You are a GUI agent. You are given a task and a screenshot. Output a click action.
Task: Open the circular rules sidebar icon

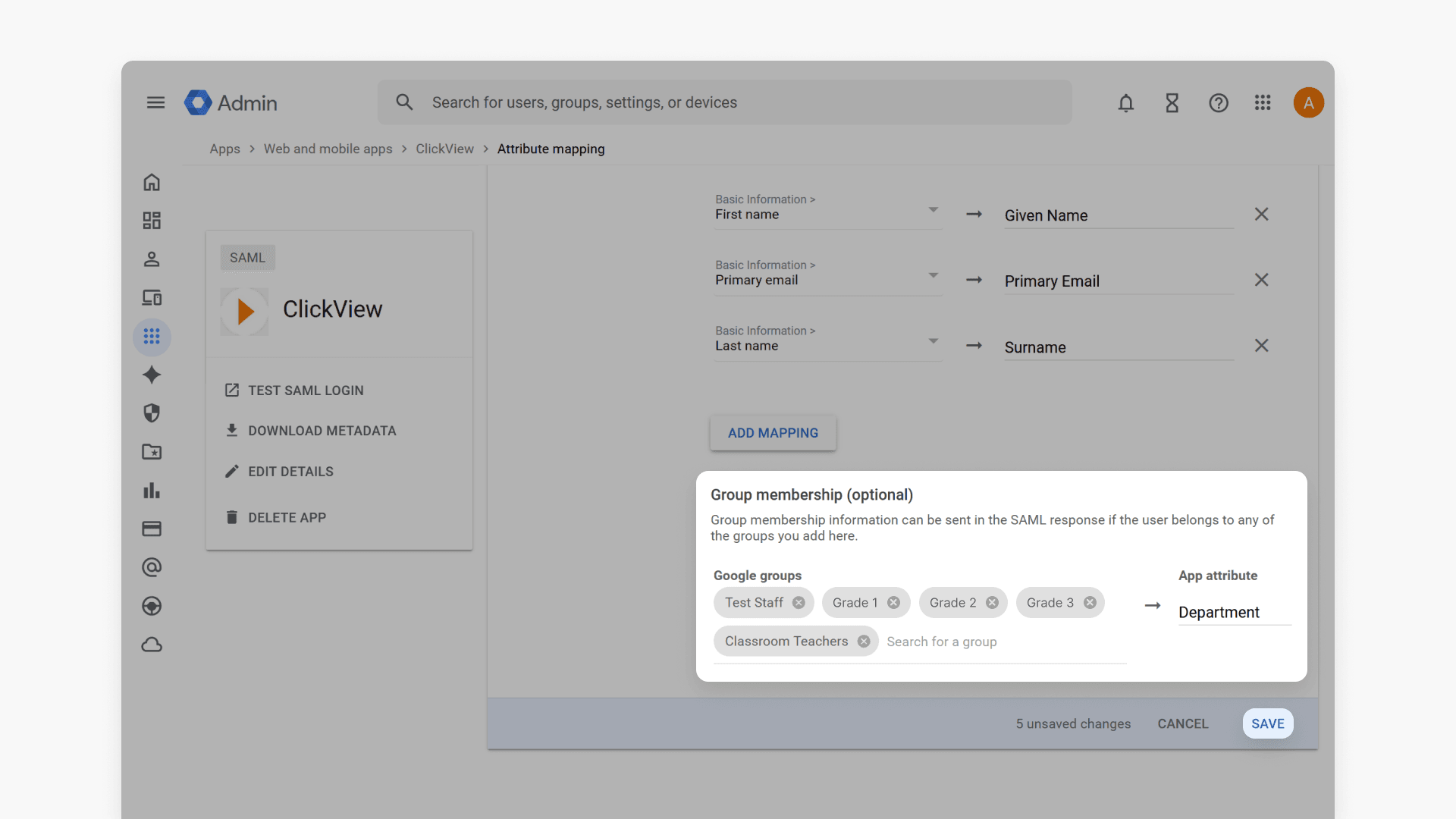152,606
